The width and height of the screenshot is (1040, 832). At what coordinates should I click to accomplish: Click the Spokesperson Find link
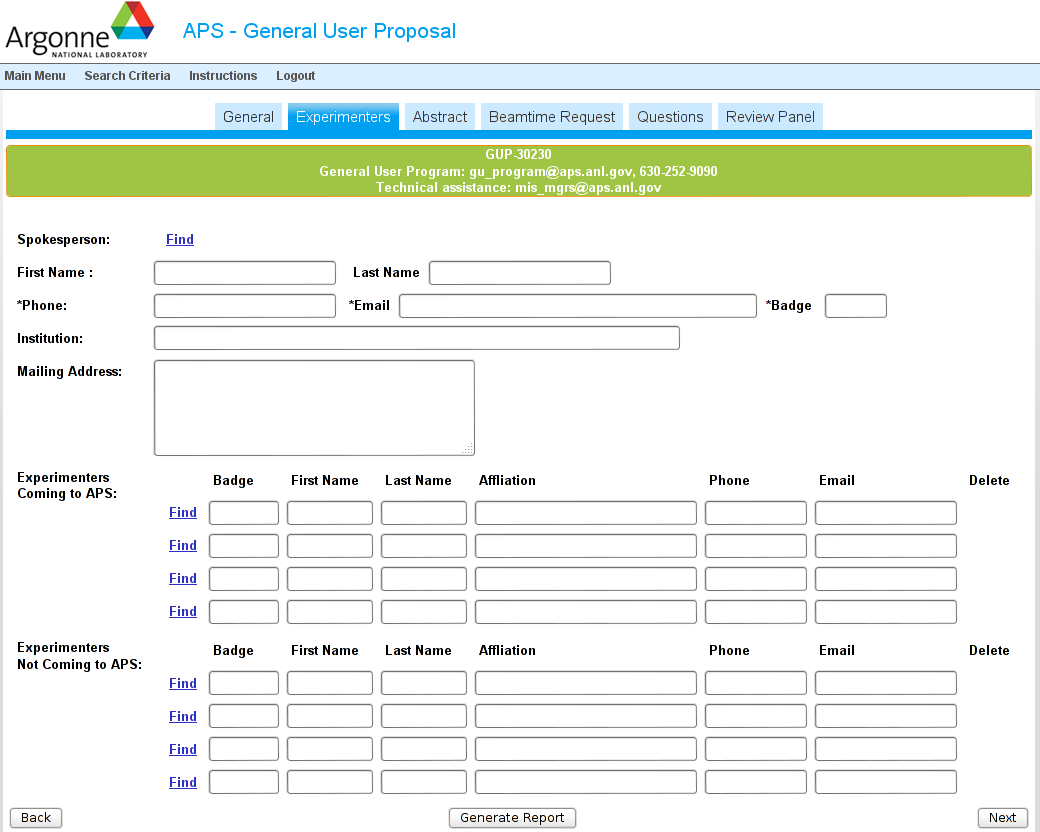tap(180, 240)
